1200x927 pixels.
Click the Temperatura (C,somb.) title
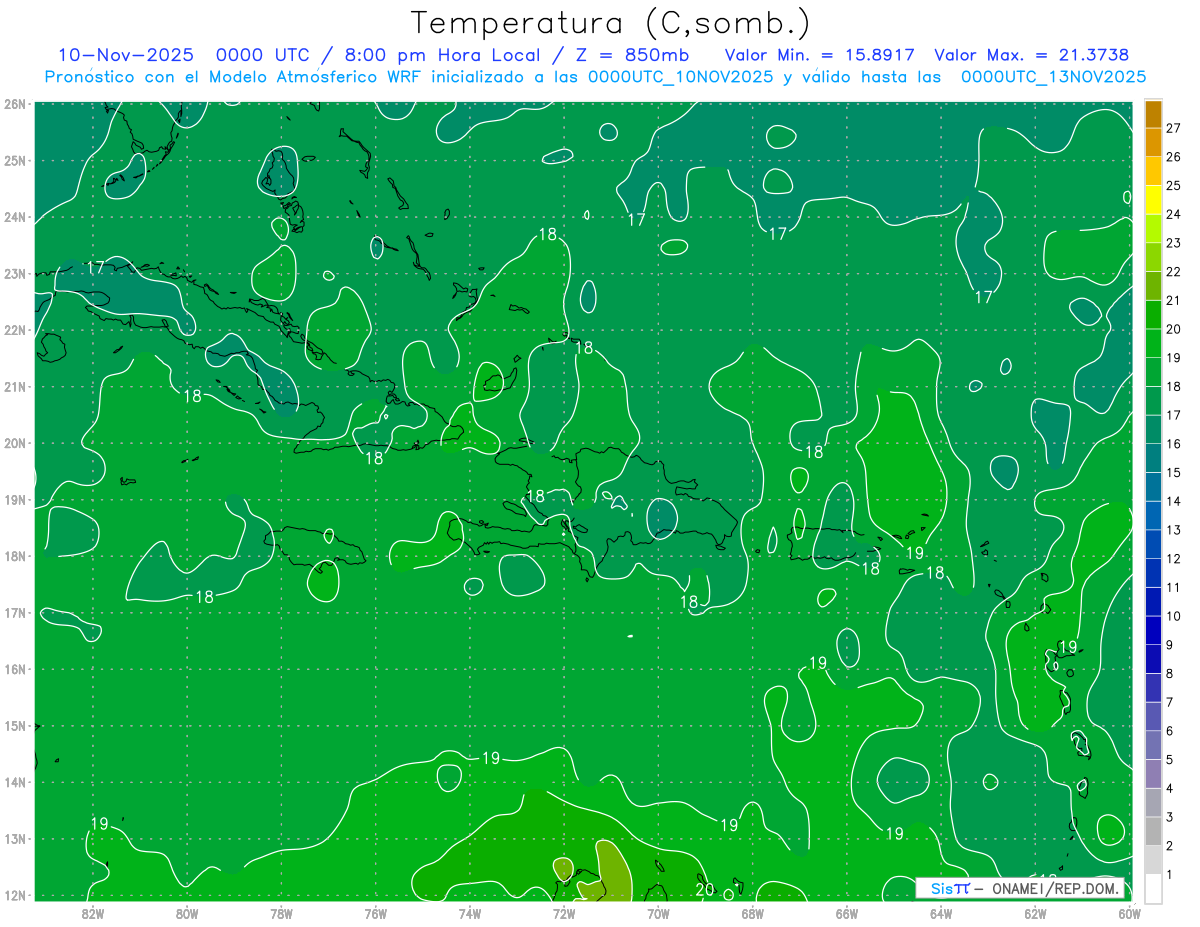[x=611, y=23]
